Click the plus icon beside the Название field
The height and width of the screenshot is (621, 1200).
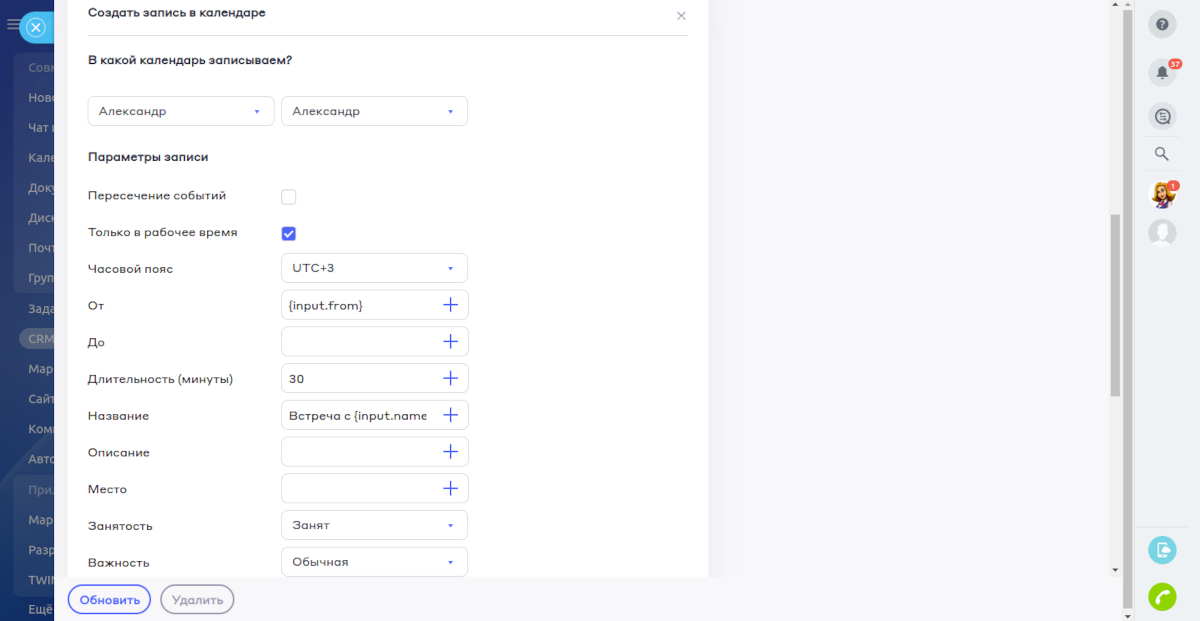pos(450,415)
